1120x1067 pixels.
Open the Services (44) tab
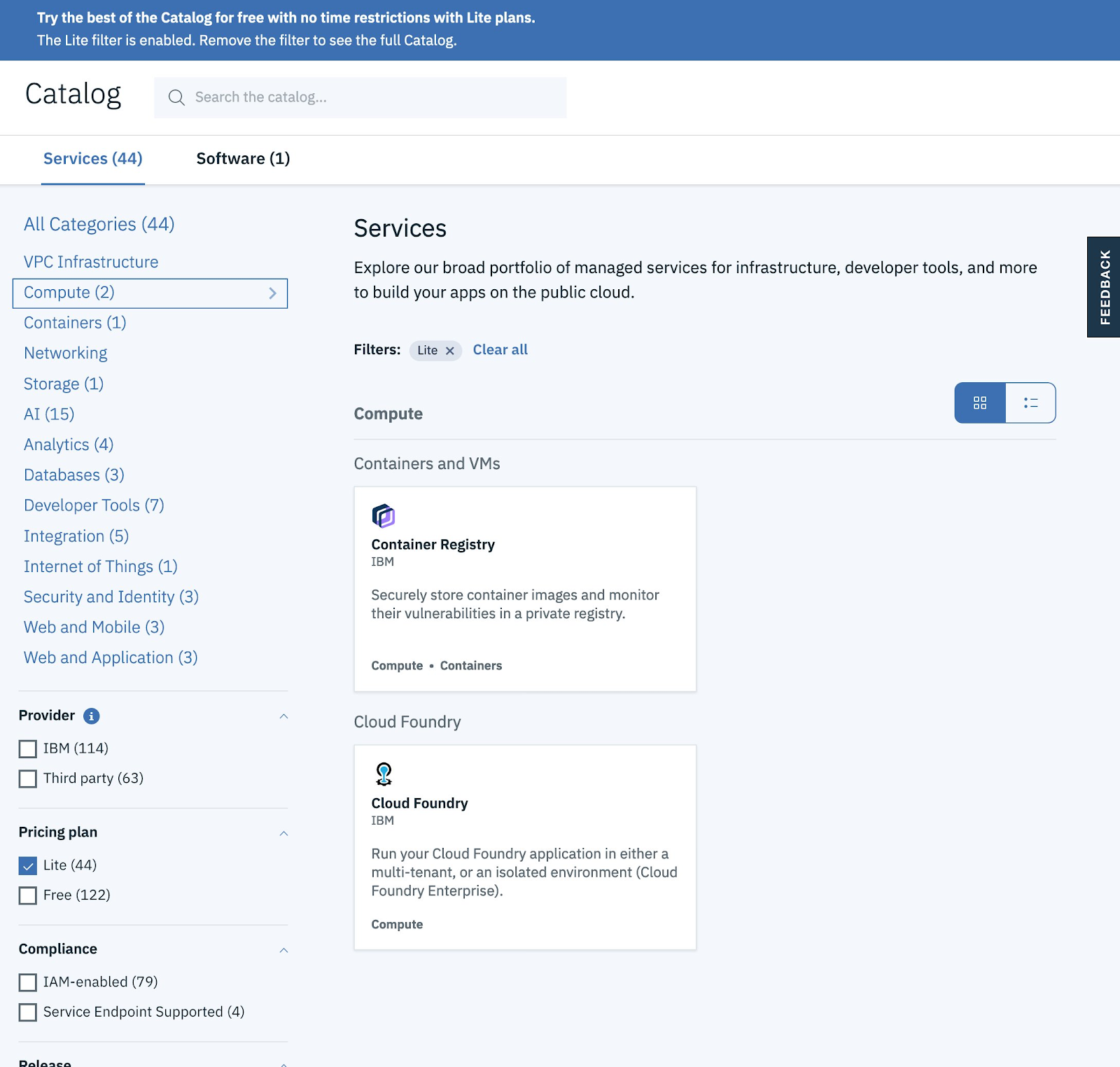point(93,159)
